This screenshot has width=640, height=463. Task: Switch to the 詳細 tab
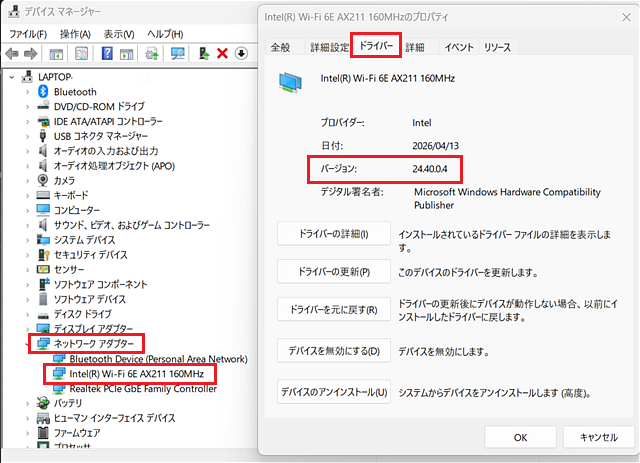(415, 47)
